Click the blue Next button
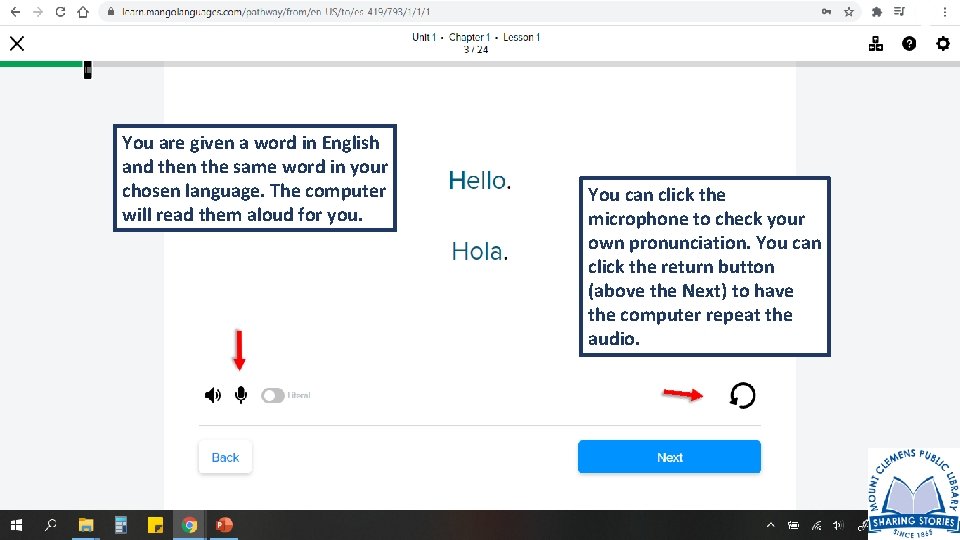960x540 pixels. pyautogui.click(x=669, y=457)
